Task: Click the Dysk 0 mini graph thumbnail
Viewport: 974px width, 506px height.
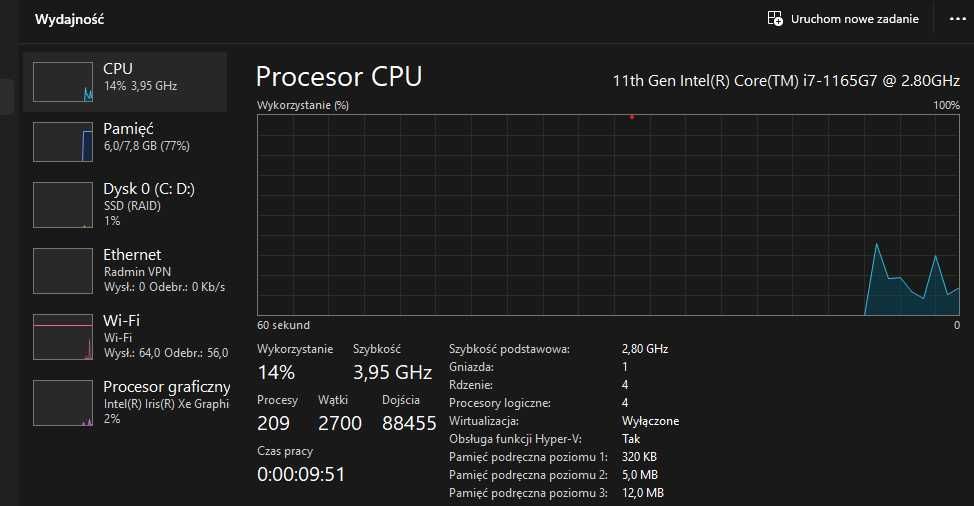Action: [x=63, y=204]
